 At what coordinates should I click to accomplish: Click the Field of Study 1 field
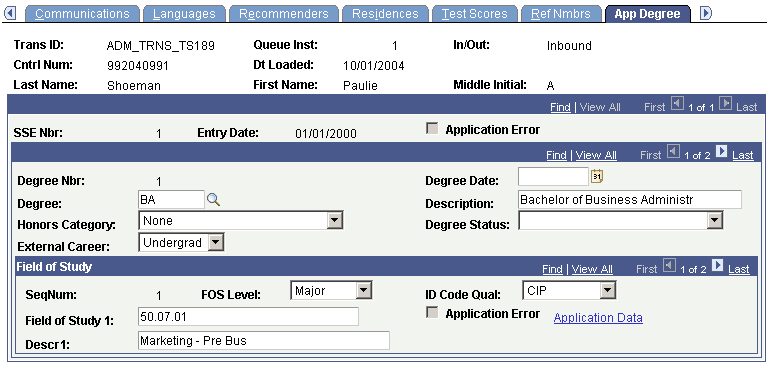point(249,316)
